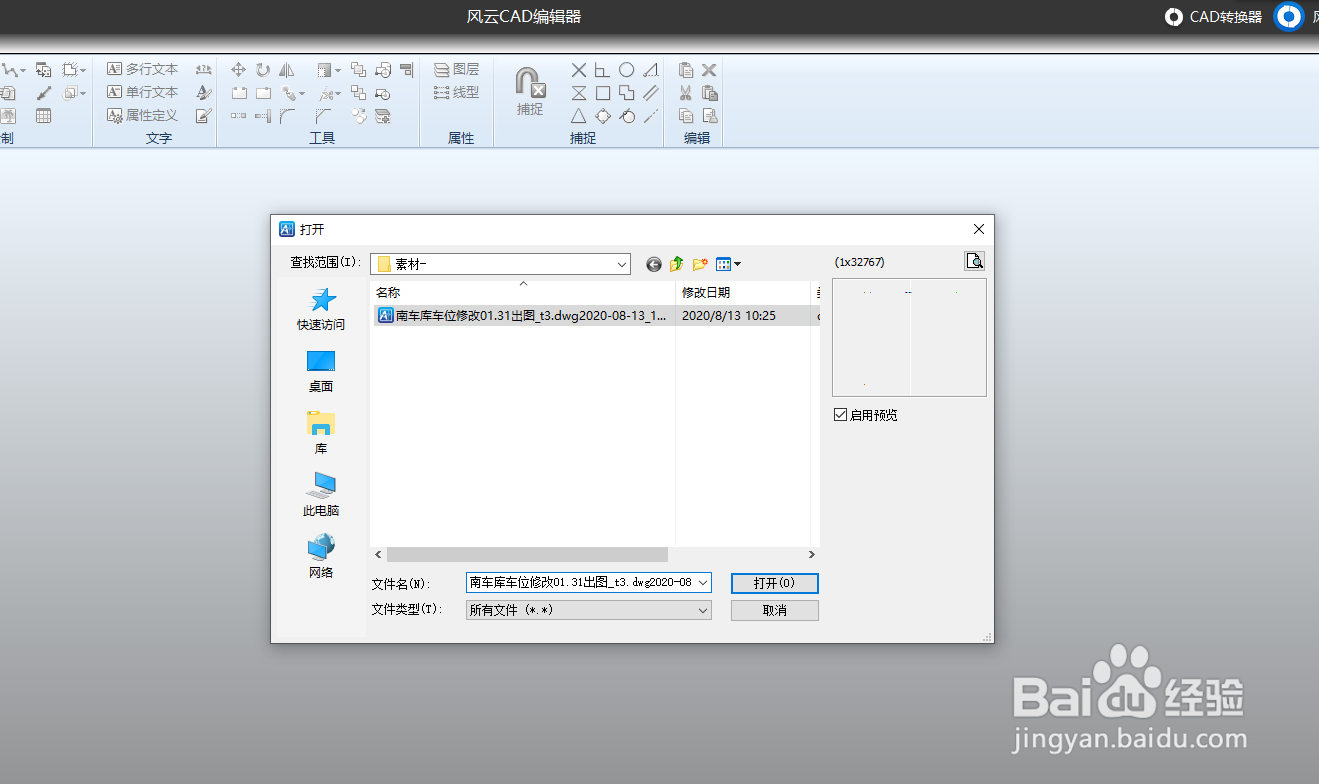This screenshot has height=784, width=1319.
Task: Sort by 名称 column header
Action: [523, 293]
